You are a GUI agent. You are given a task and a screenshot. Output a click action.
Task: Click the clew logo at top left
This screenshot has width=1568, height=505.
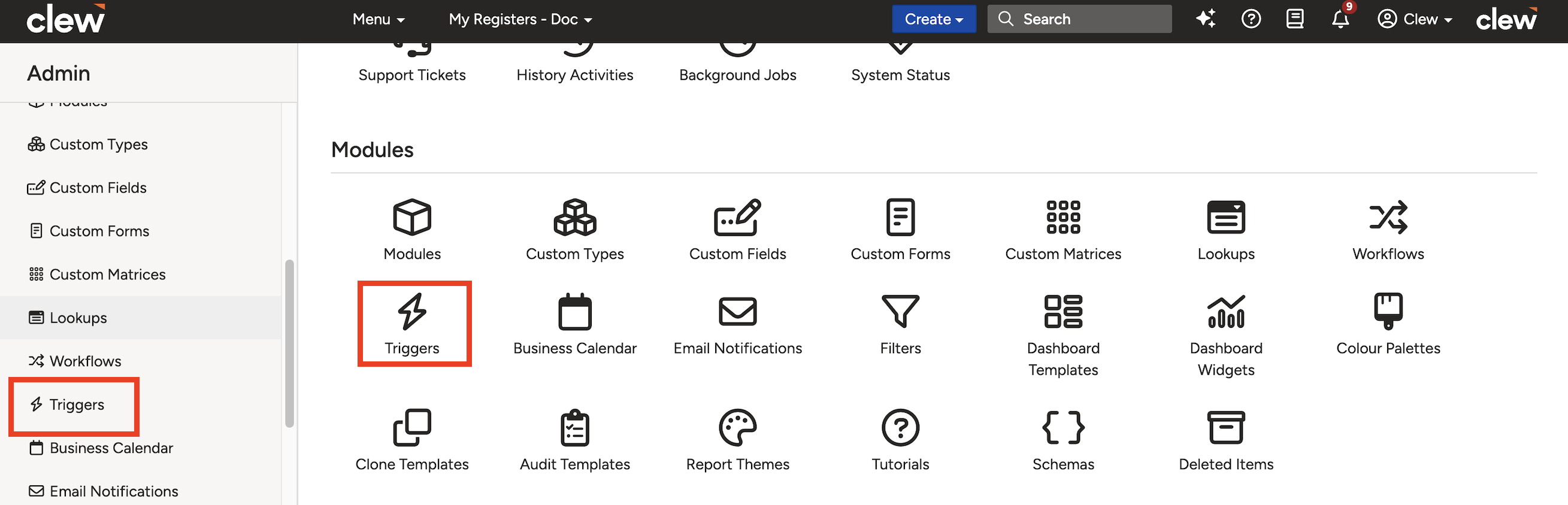coord(66,19)
